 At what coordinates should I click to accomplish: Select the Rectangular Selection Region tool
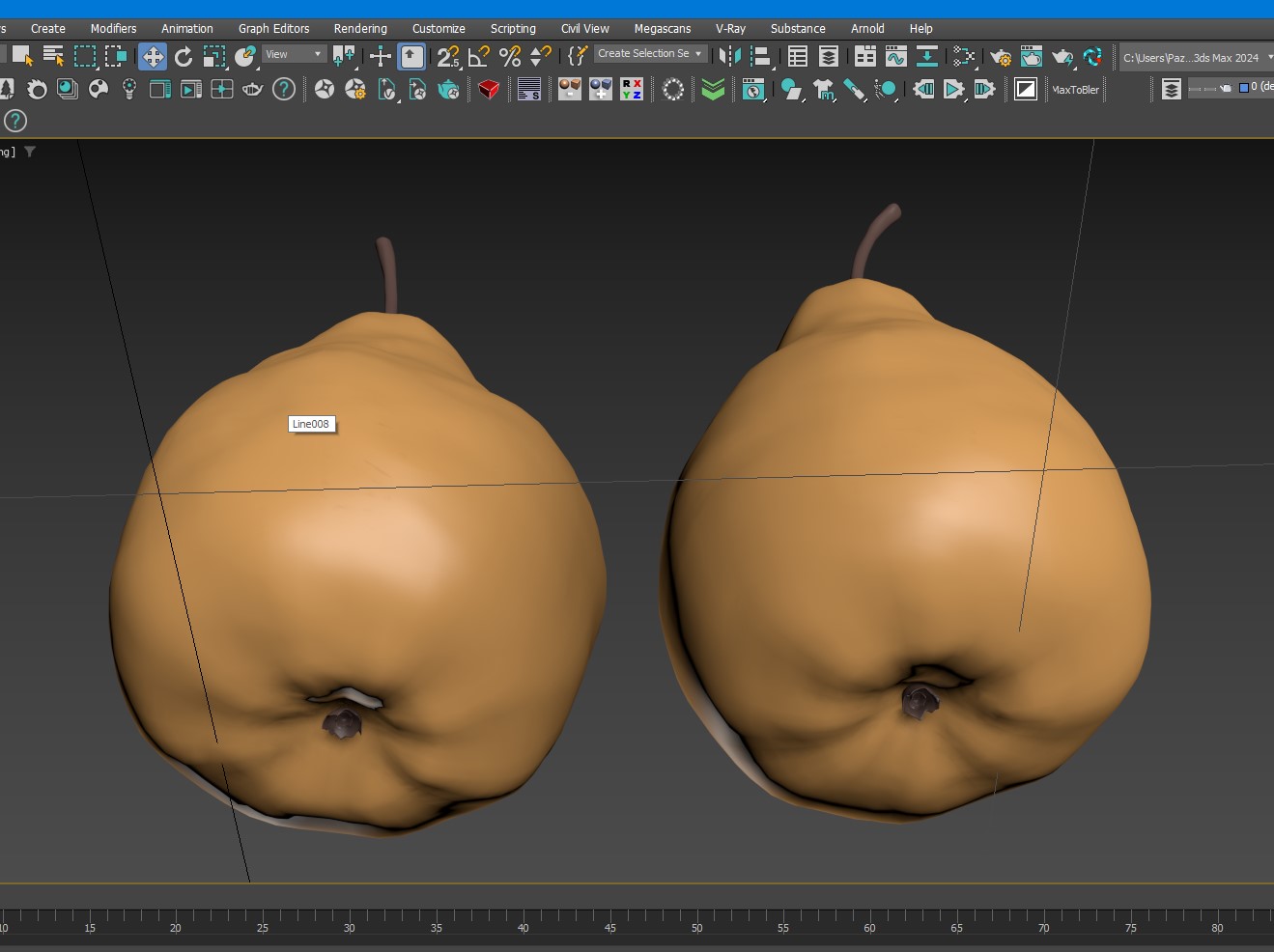pyautogui.click(x=85, y=57)
